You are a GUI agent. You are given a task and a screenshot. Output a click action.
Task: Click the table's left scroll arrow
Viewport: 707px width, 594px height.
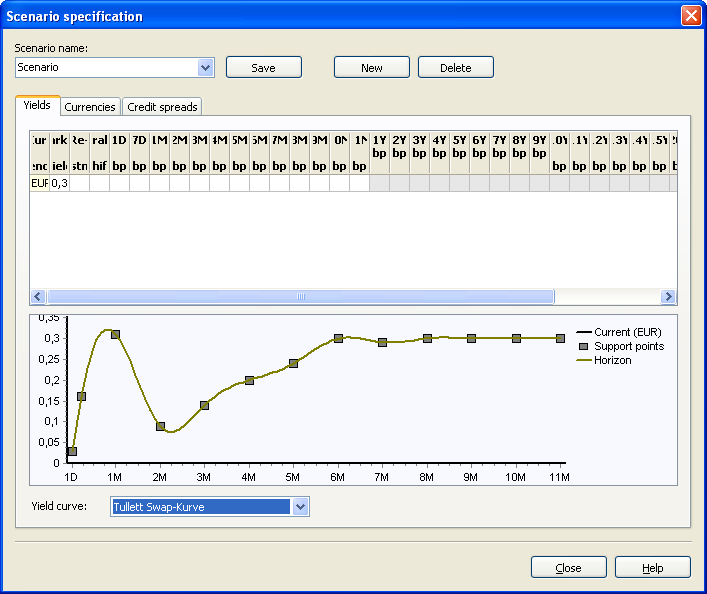[x=39, y=297]
